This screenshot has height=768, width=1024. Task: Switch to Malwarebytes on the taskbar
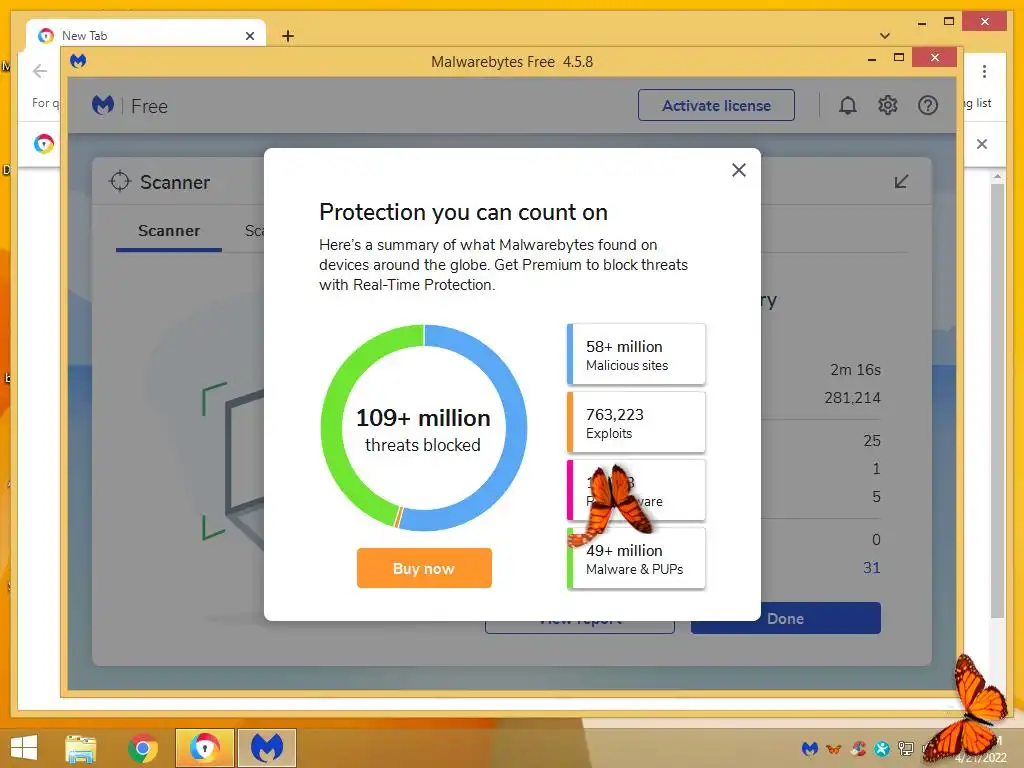tap(266, 748)
